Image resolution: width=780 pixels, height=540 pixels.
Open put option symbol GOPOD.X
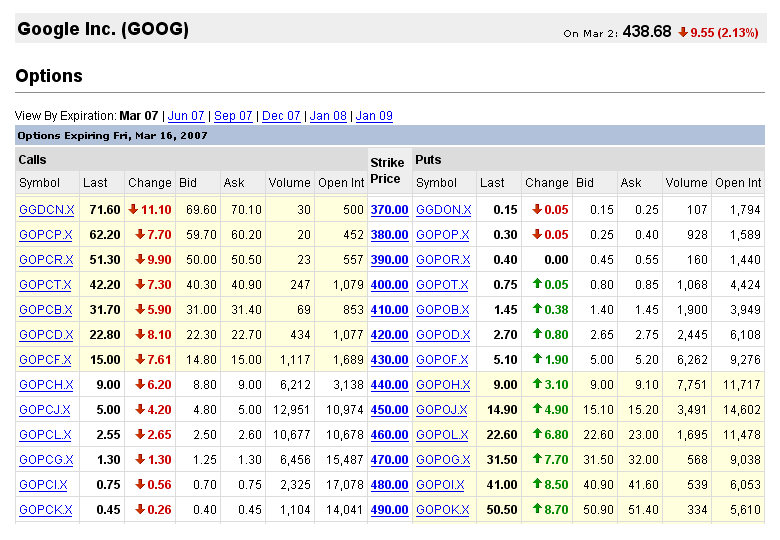[443, 335]
